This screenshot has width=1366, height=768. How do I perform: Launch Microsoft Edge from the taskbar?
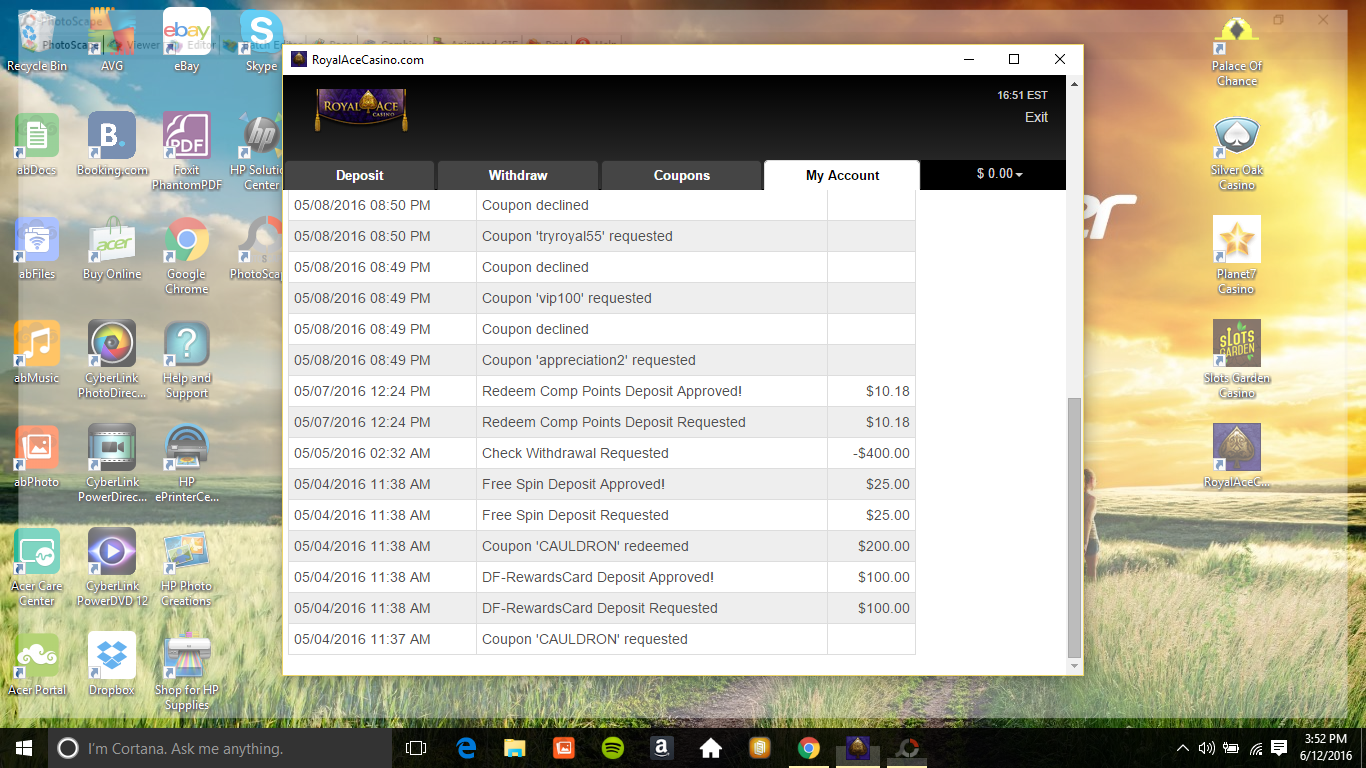[466, 748]
